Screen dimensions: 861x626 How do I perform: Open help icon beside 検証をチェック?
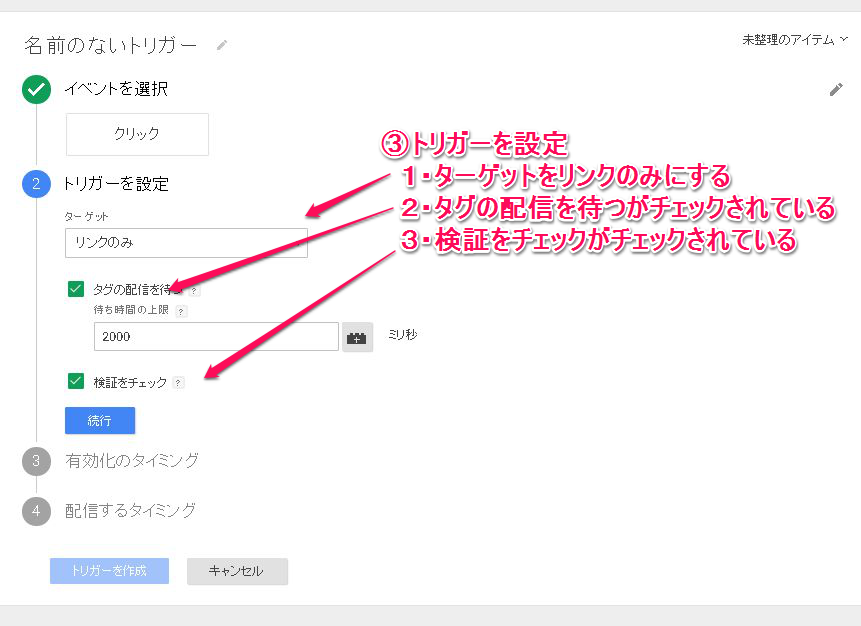(x=178, y=383)
